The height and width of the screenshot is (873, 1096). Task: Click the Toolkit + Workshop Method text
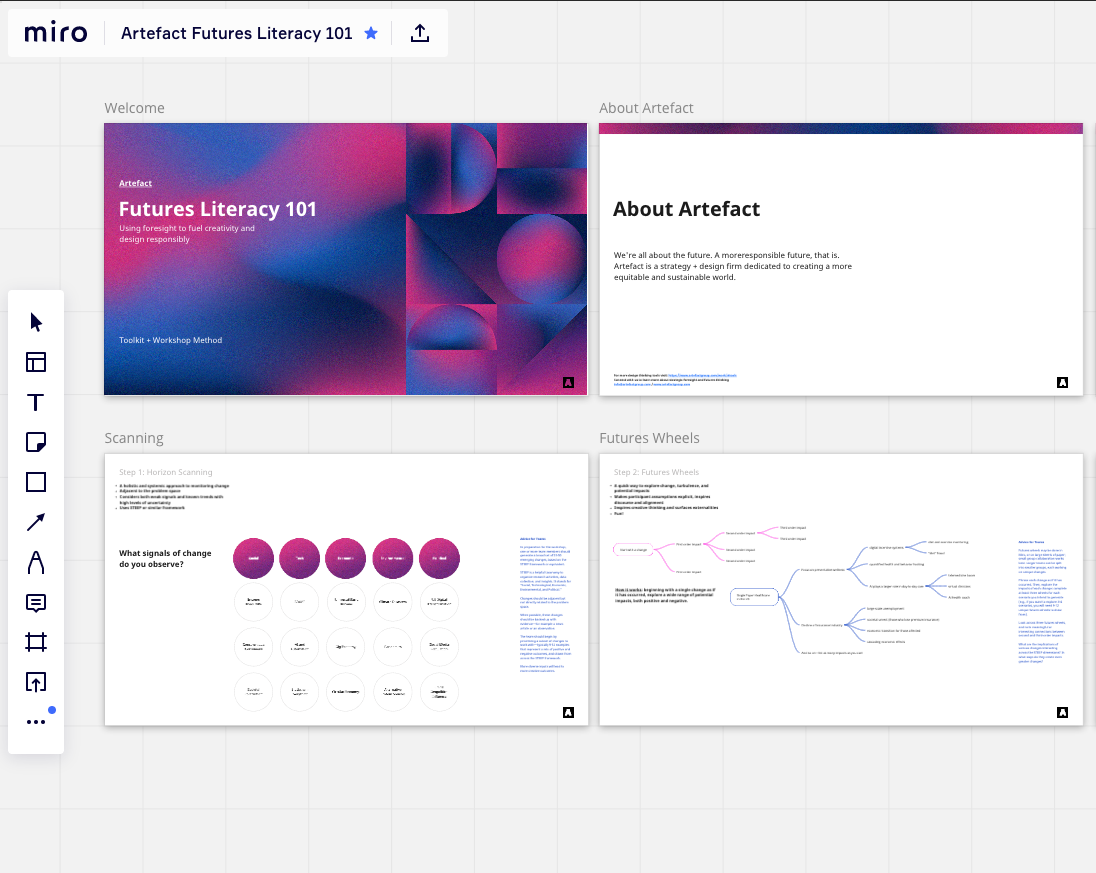171,340
